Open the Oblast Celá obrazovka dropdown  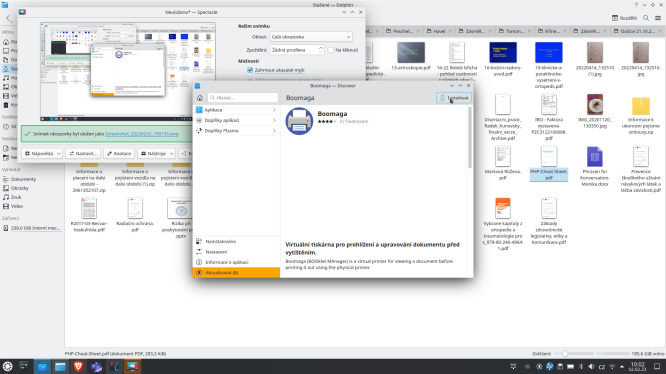pos(311,37)
